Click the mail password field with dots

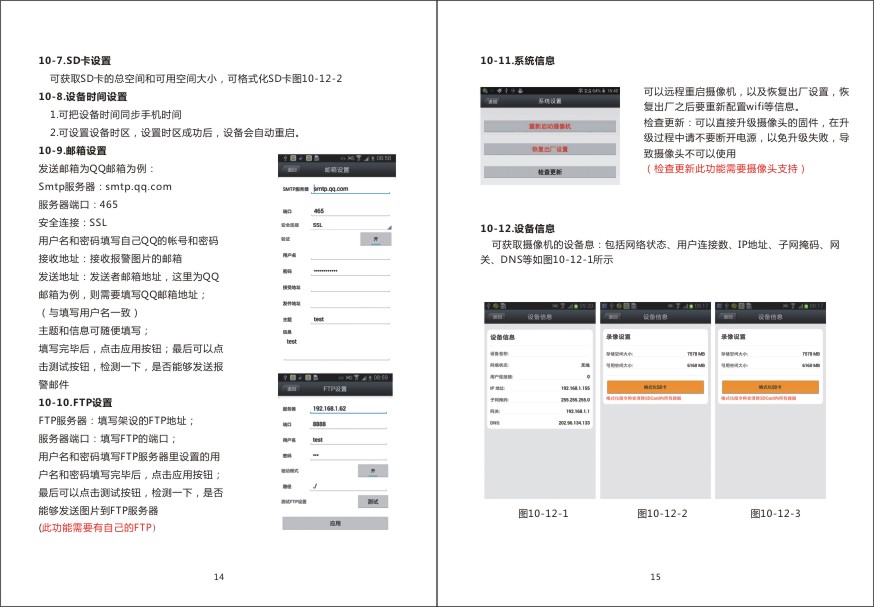tap(351, 271)
